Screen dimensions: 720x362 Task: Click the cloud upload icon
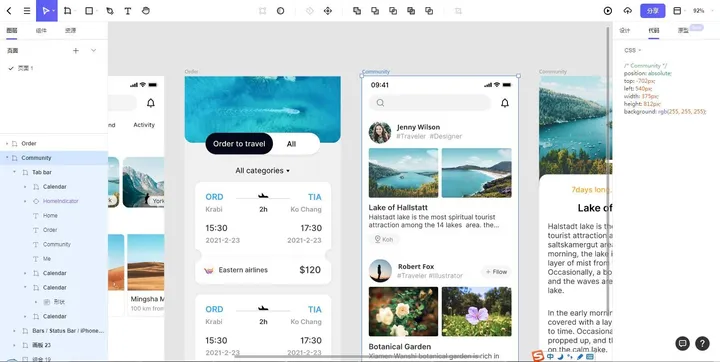(x=628, y=11)
